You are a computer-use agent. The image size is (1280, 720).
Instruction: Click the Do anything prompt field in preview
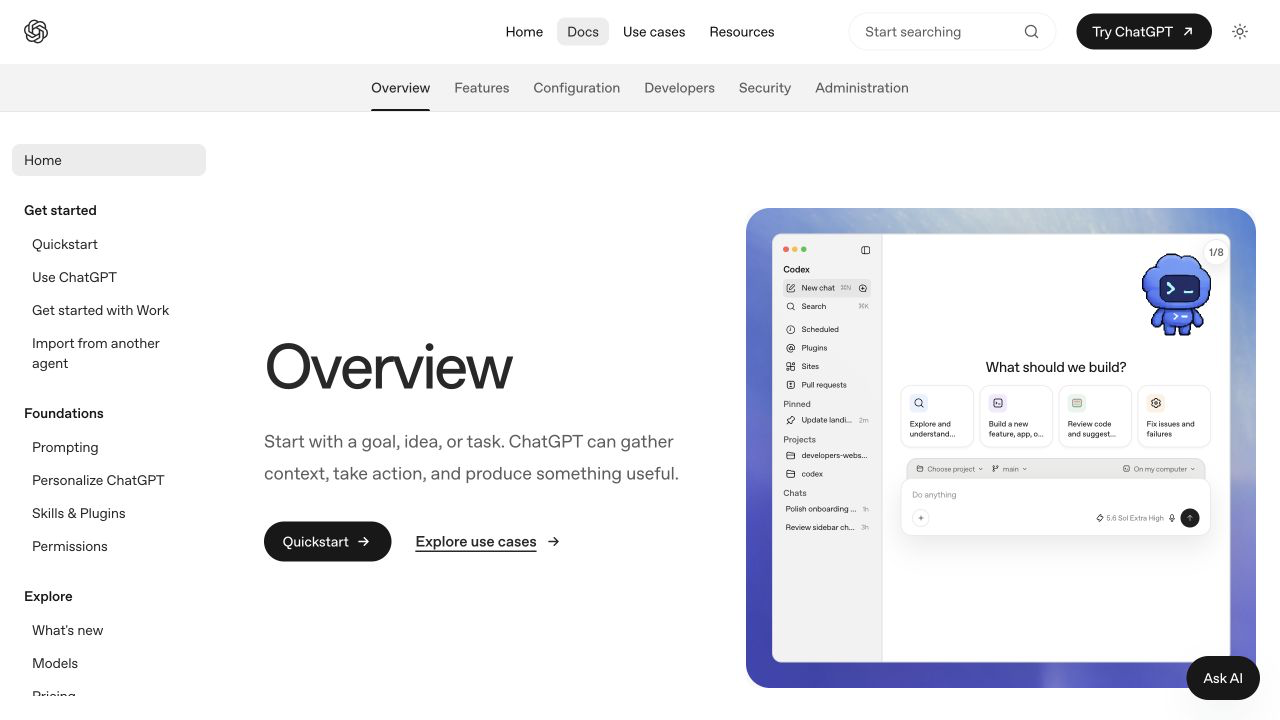click(x=1055, y=495)
